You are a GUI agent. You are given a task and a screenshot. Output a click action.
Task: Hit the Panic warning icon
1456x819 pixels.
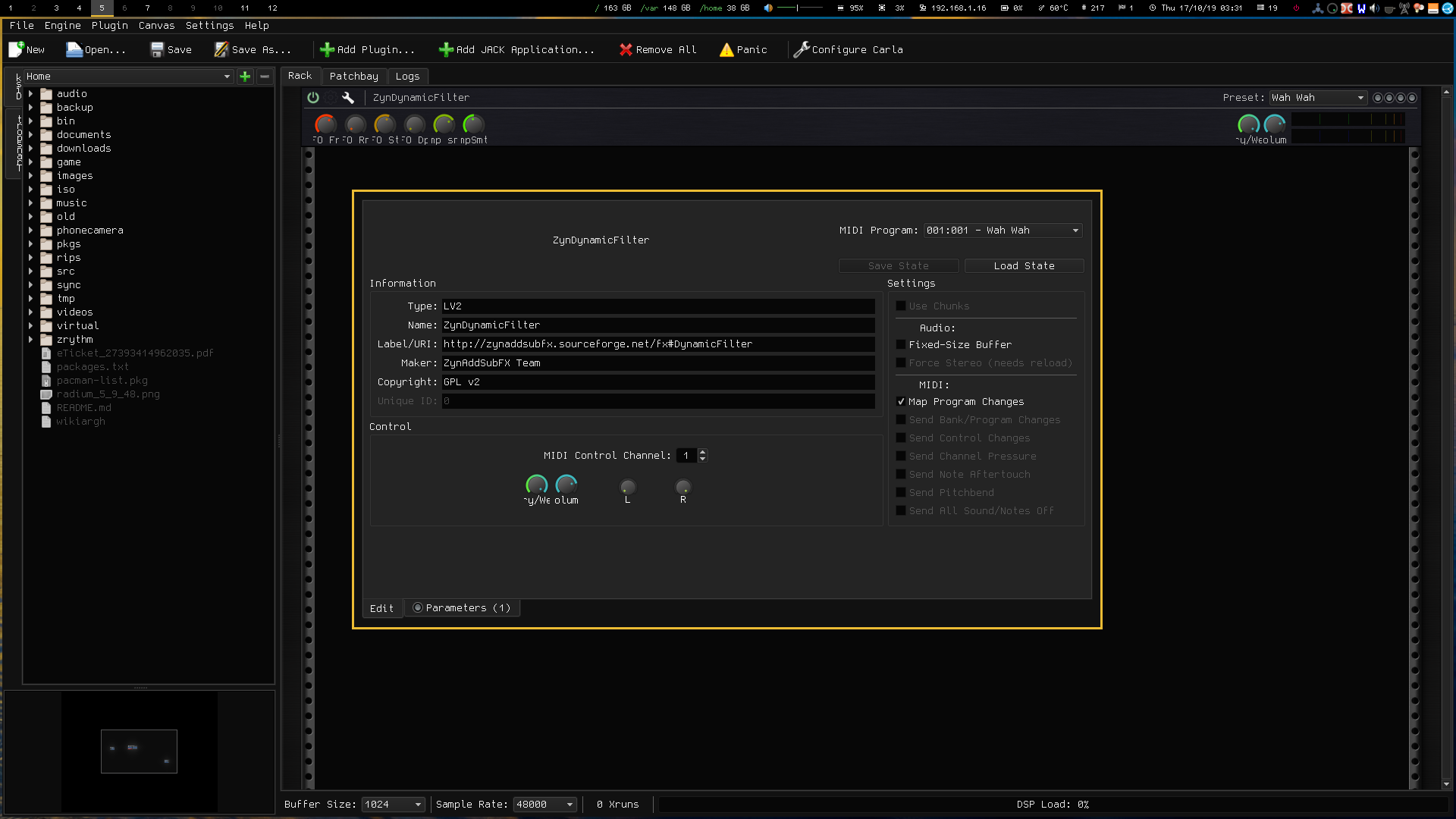(726, 50)
